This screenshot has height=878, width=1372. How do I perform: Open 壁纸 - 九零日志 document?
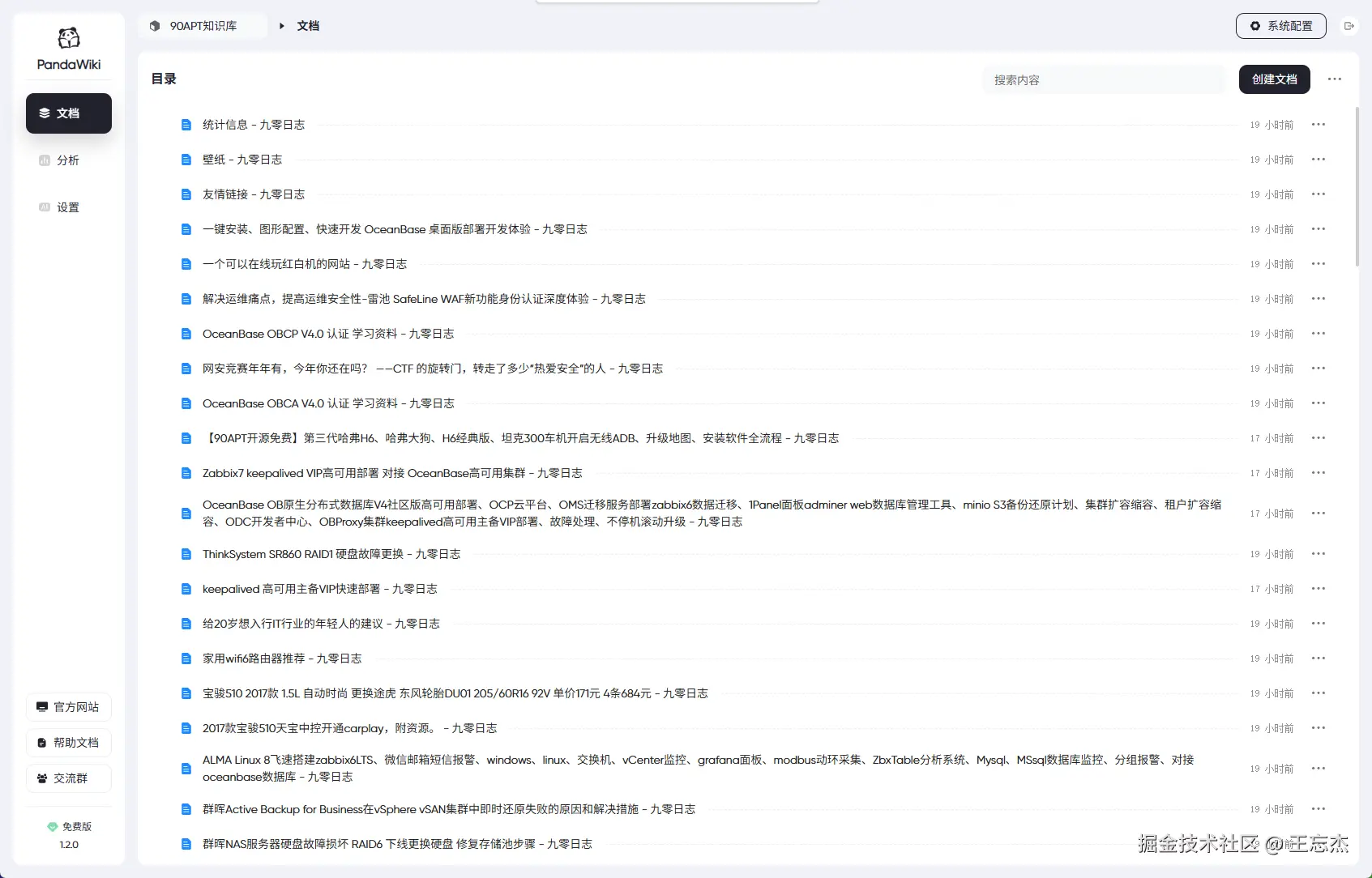click(x=242, y=160)
